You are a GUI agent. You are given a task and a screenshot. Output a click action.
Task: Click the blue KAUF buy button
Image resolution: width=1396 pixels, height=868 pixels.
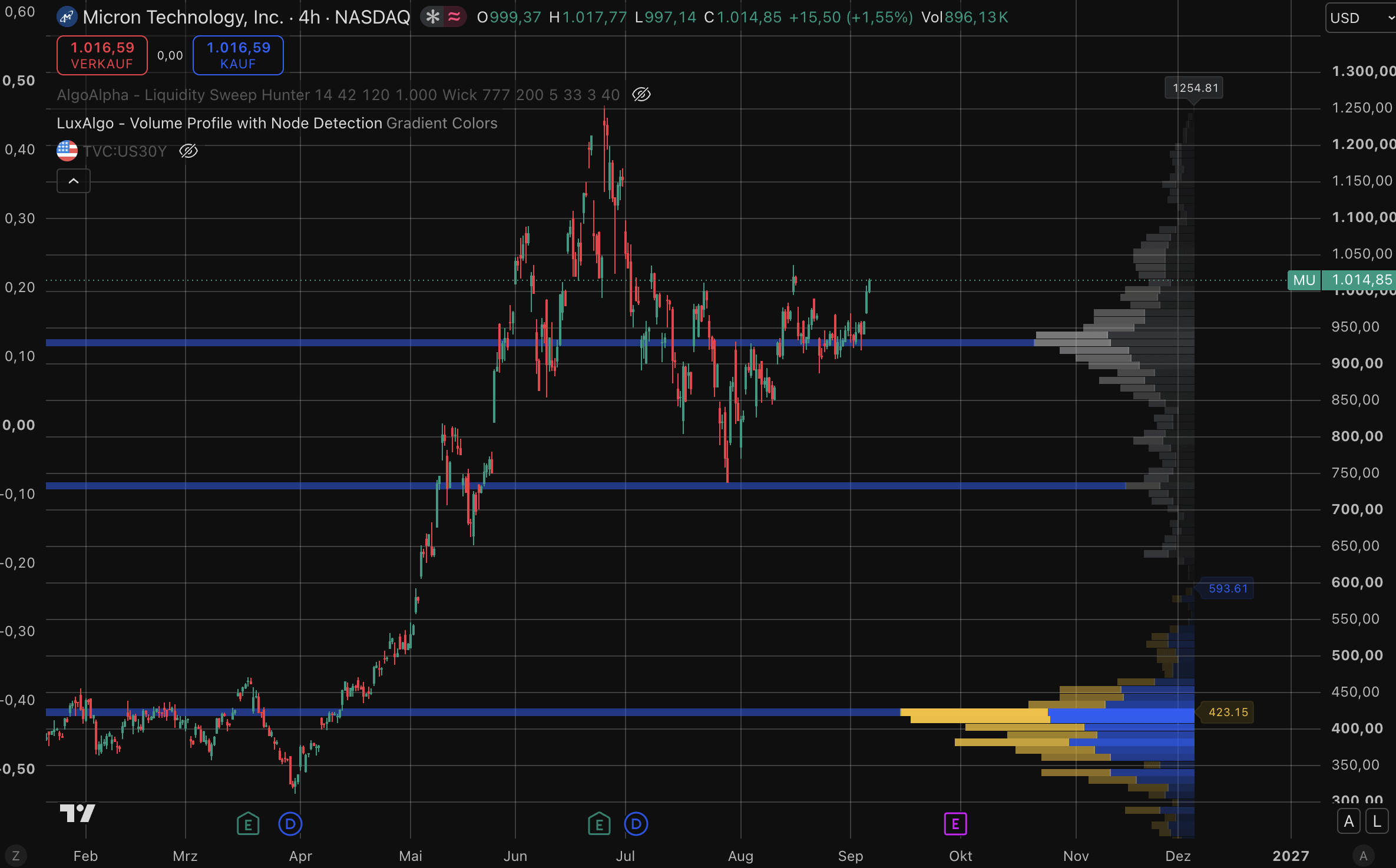238,55
